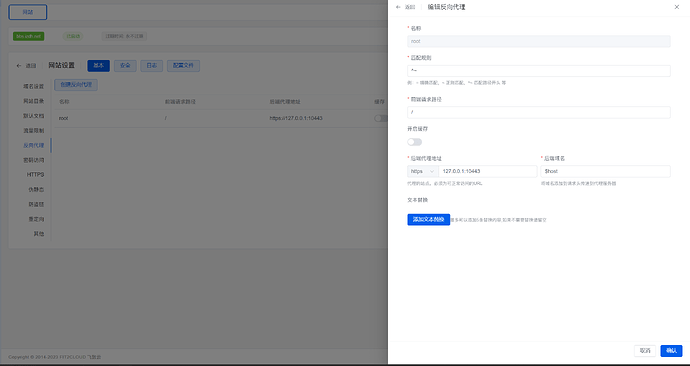Switch to the 基本 tab
The image size is (690, 366).
(x=99, y=66)
